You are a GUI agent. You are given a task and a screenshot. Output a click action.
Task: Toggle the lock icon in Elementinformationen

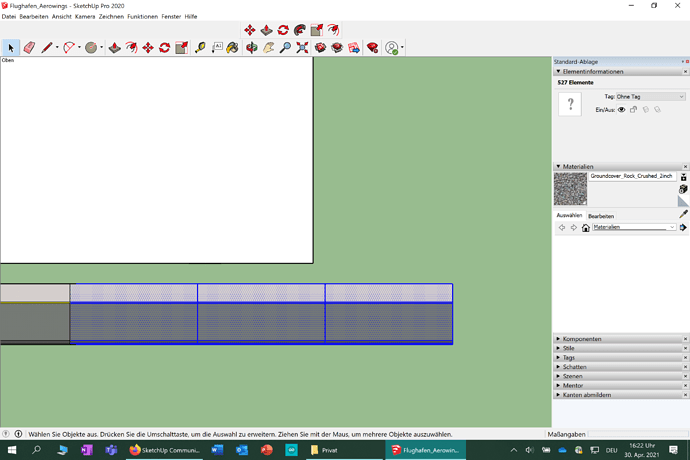633,110
